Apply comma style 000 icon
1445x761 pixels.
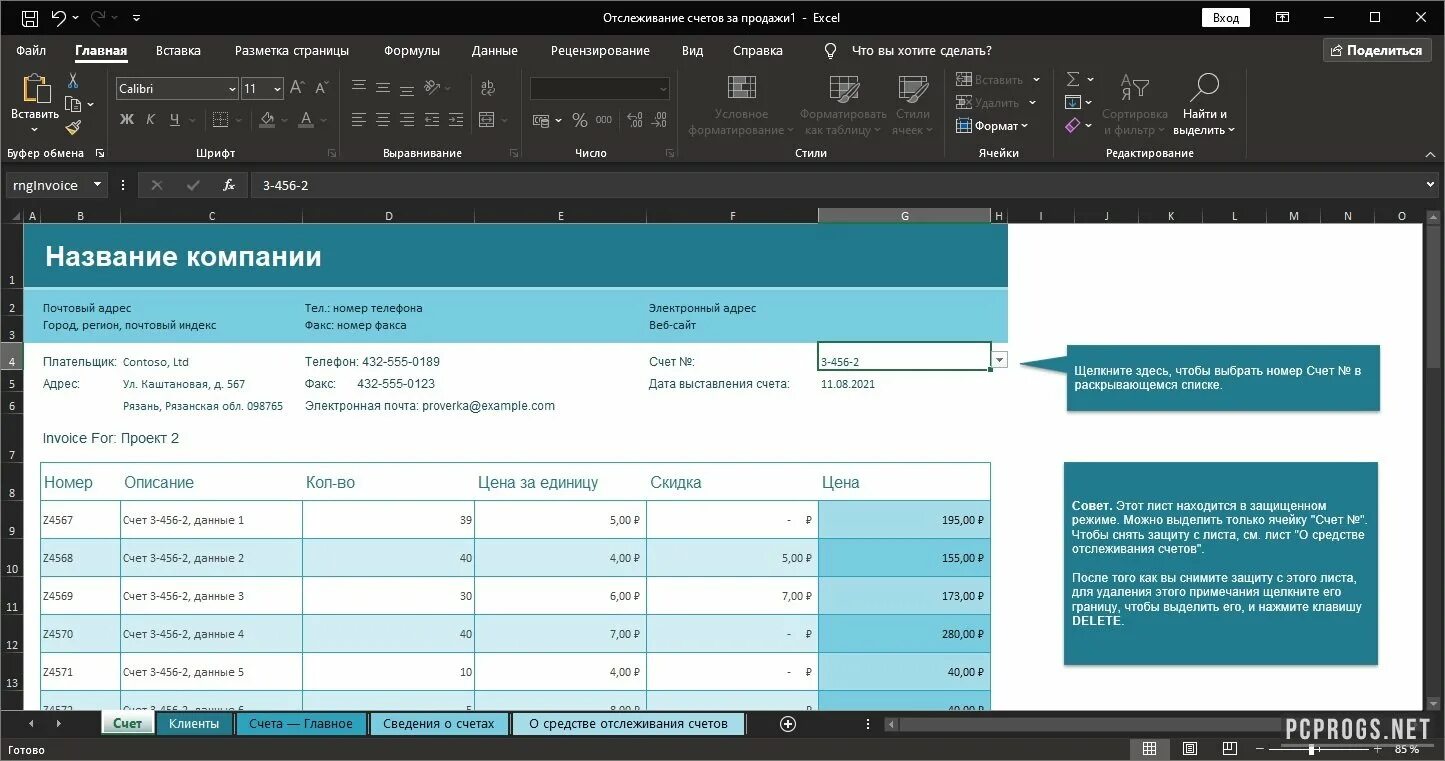(604, 120)
